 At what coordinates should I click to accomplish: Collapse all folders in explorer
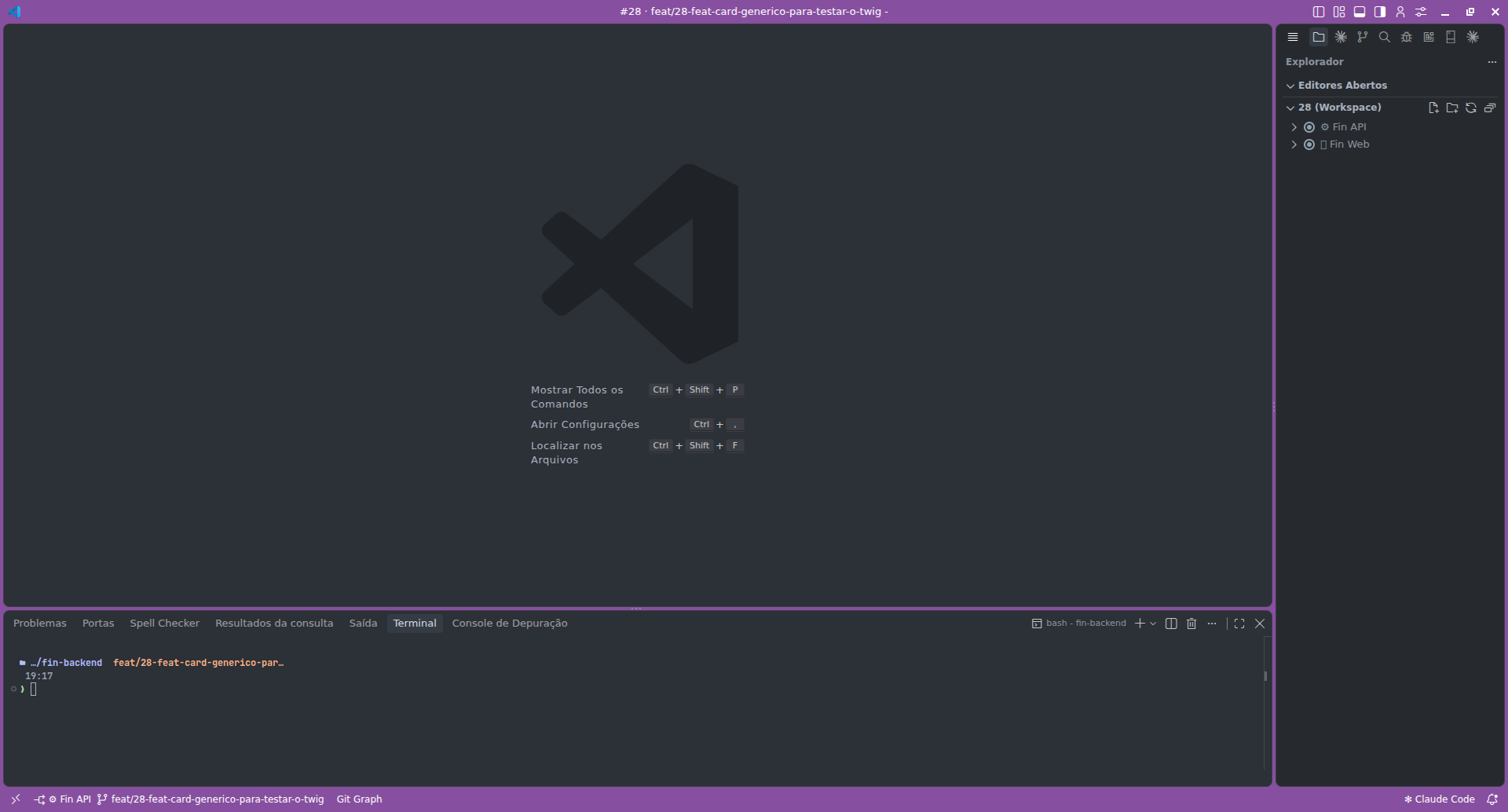coord(1490,108)
